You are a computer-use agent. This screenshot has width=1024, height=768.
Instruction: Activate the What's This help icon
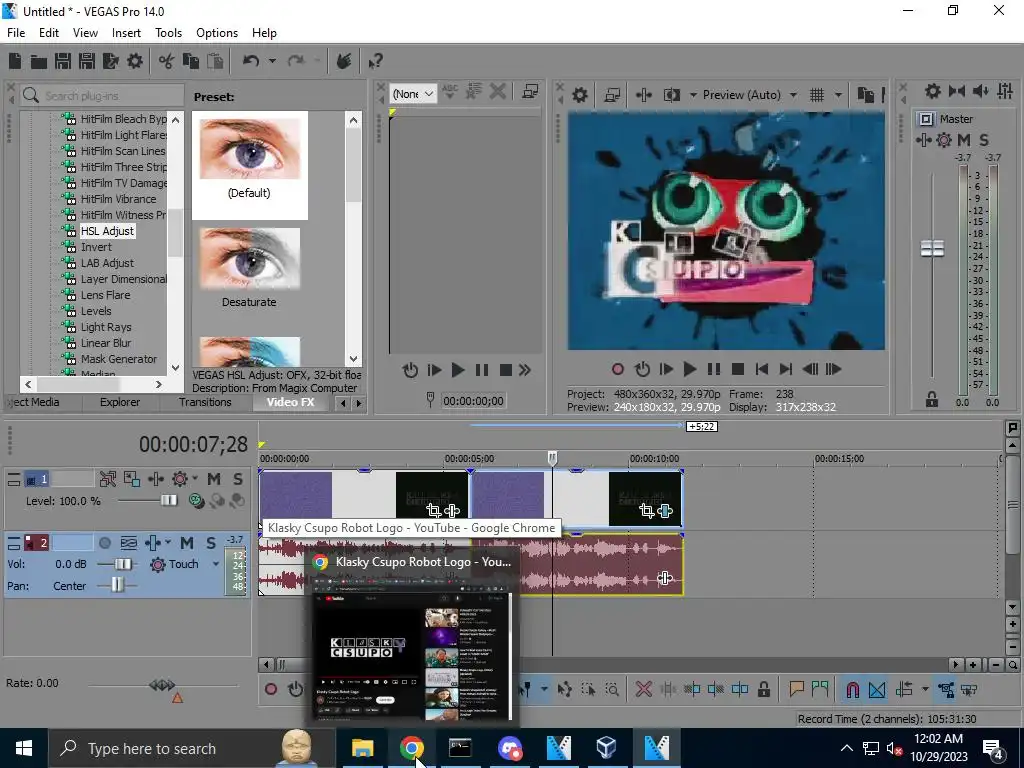point(375,61)
